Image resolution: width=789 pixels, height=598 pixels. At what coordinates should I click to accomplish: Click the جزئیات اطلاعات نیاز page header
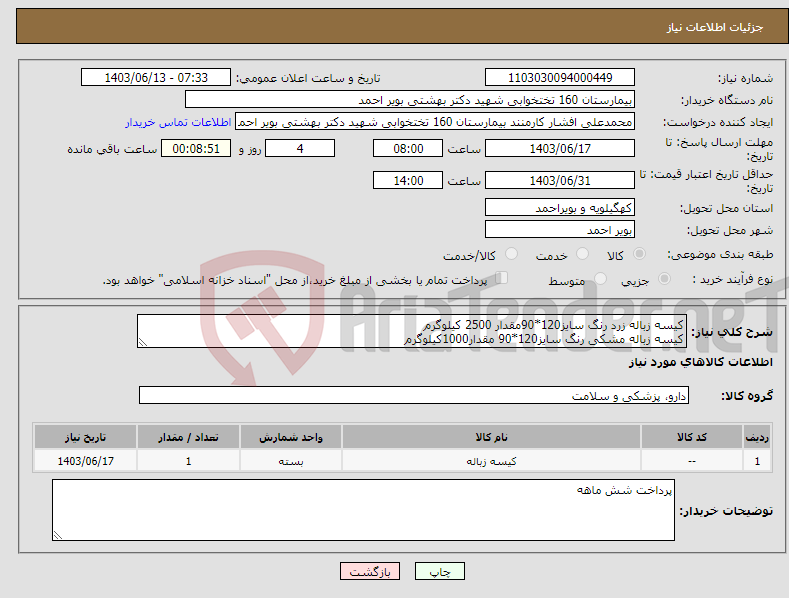tap(715, 27)
